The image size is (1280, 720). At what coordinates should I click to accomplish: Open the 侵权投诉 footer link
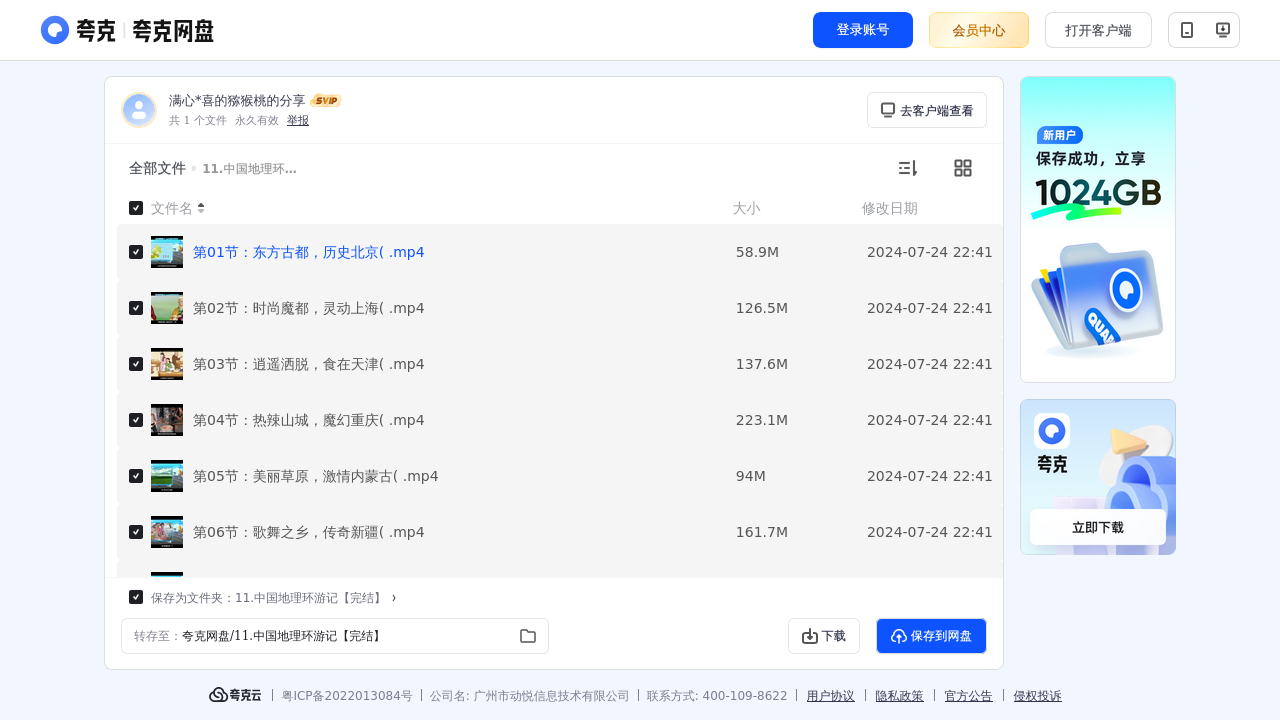(x=1038, y=696)
